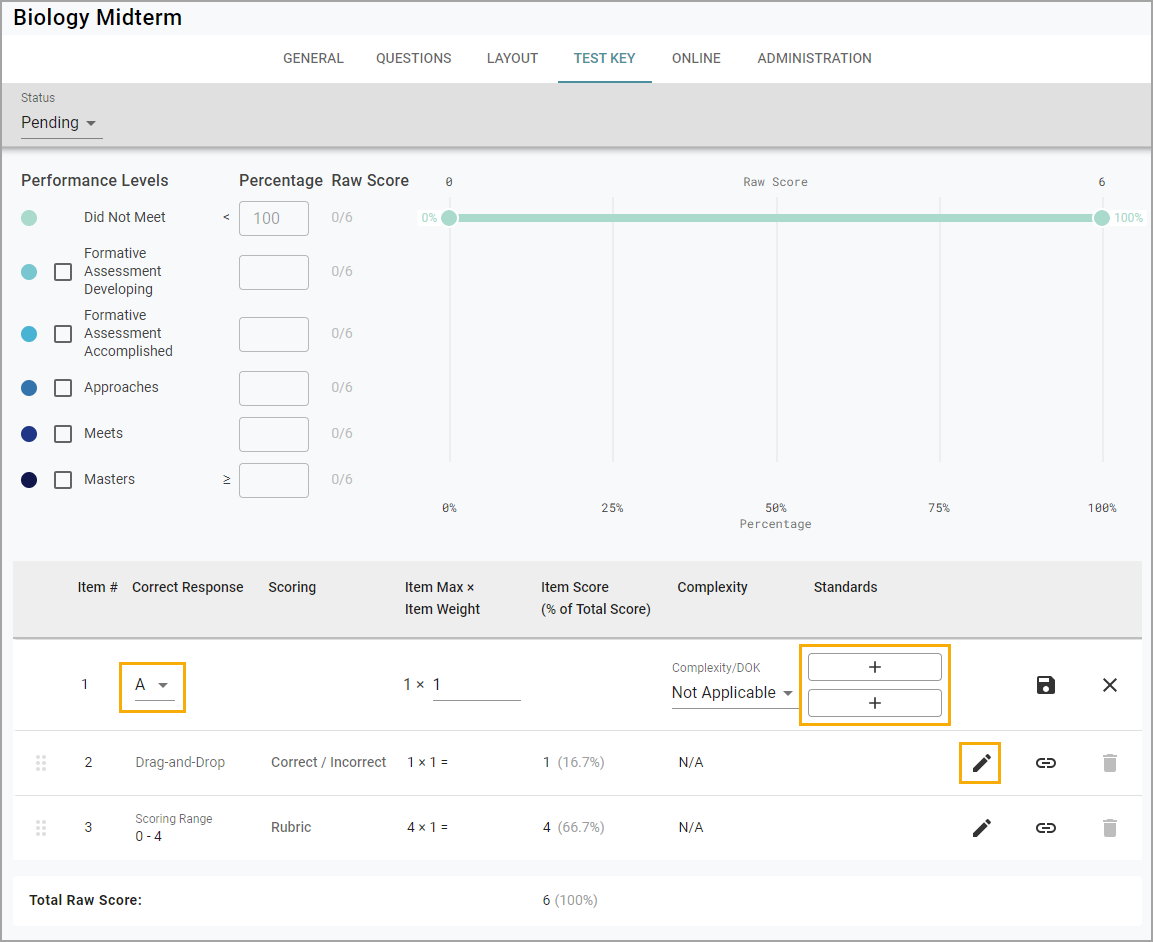Viewport: 1153px width, 942px height.
Task: Select the Meets color dot
Action: pos(29,434)
